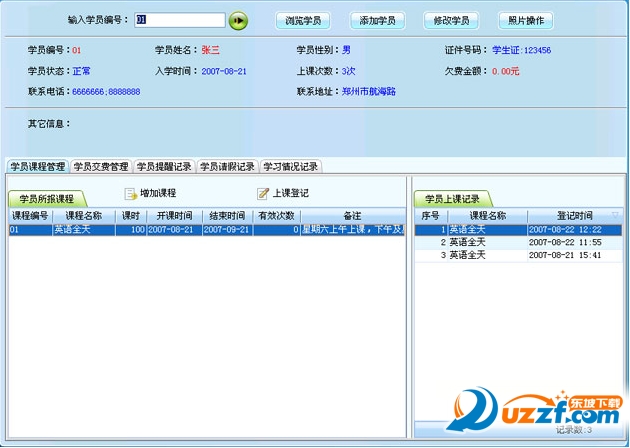Select the 学习情况记录 tab
This screenshot has width=630, height=448.
290,167
